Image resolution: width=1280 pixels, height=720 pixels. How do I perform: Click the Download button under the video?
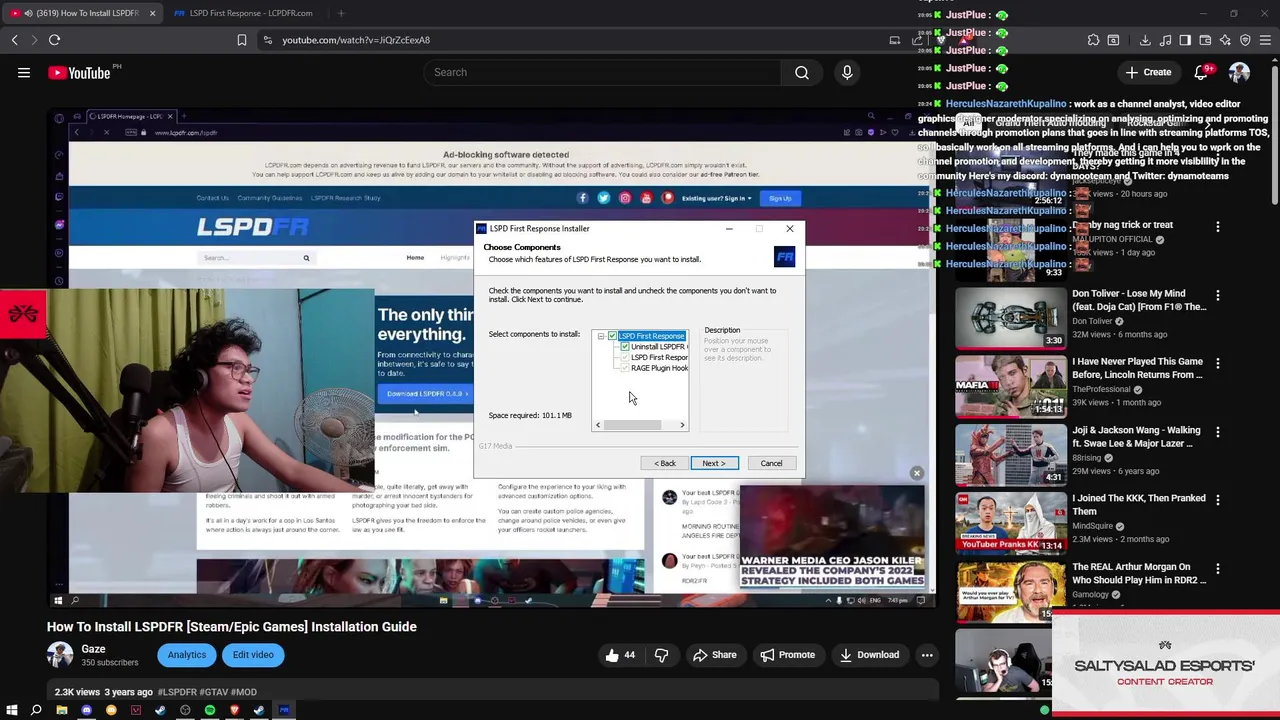coord(869,655)
